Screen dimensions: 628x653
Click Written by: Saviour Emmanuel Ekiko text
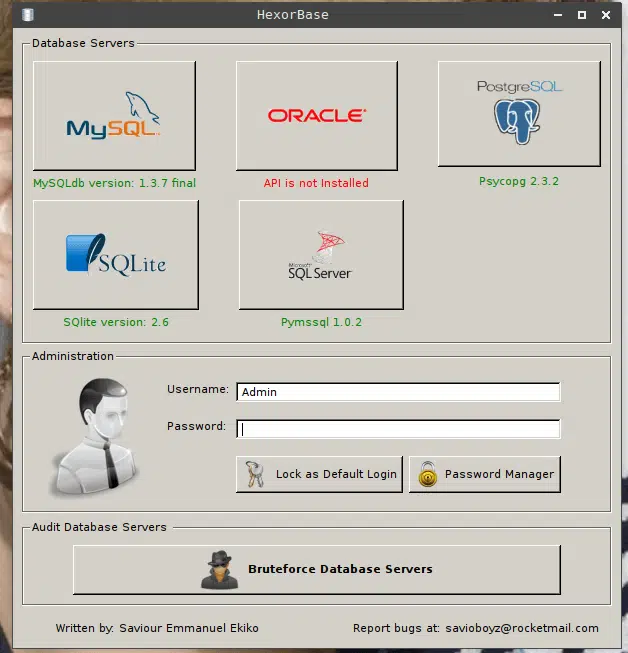pos(157,628)
